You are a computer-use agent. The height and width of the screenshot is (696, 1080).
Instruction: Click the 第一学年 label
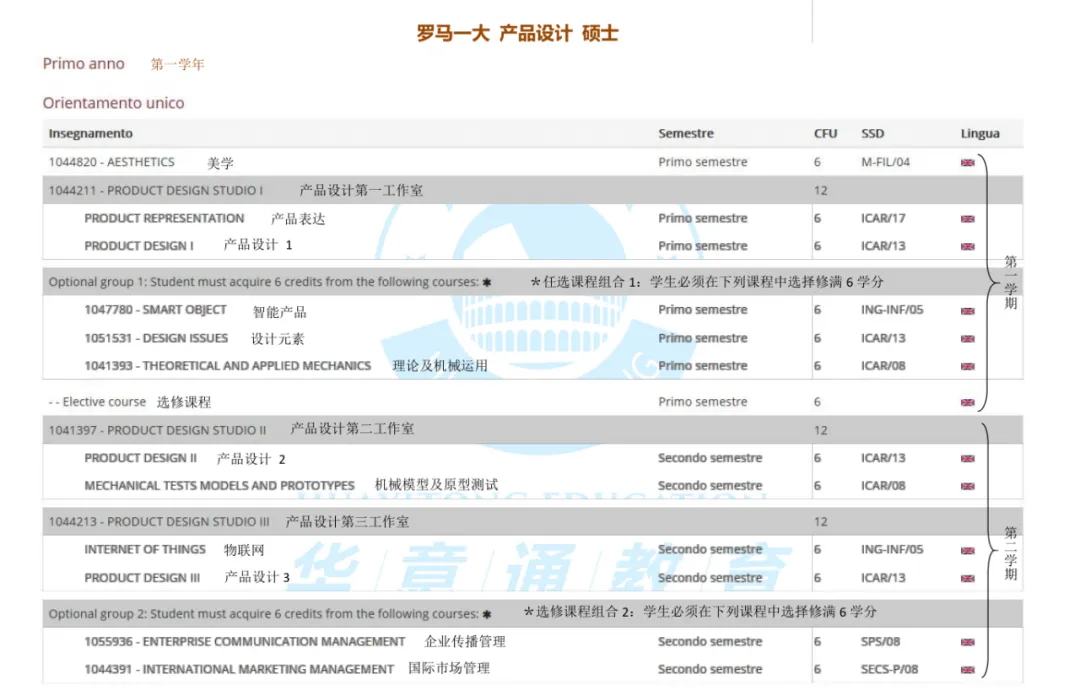[x=178, y=64]
